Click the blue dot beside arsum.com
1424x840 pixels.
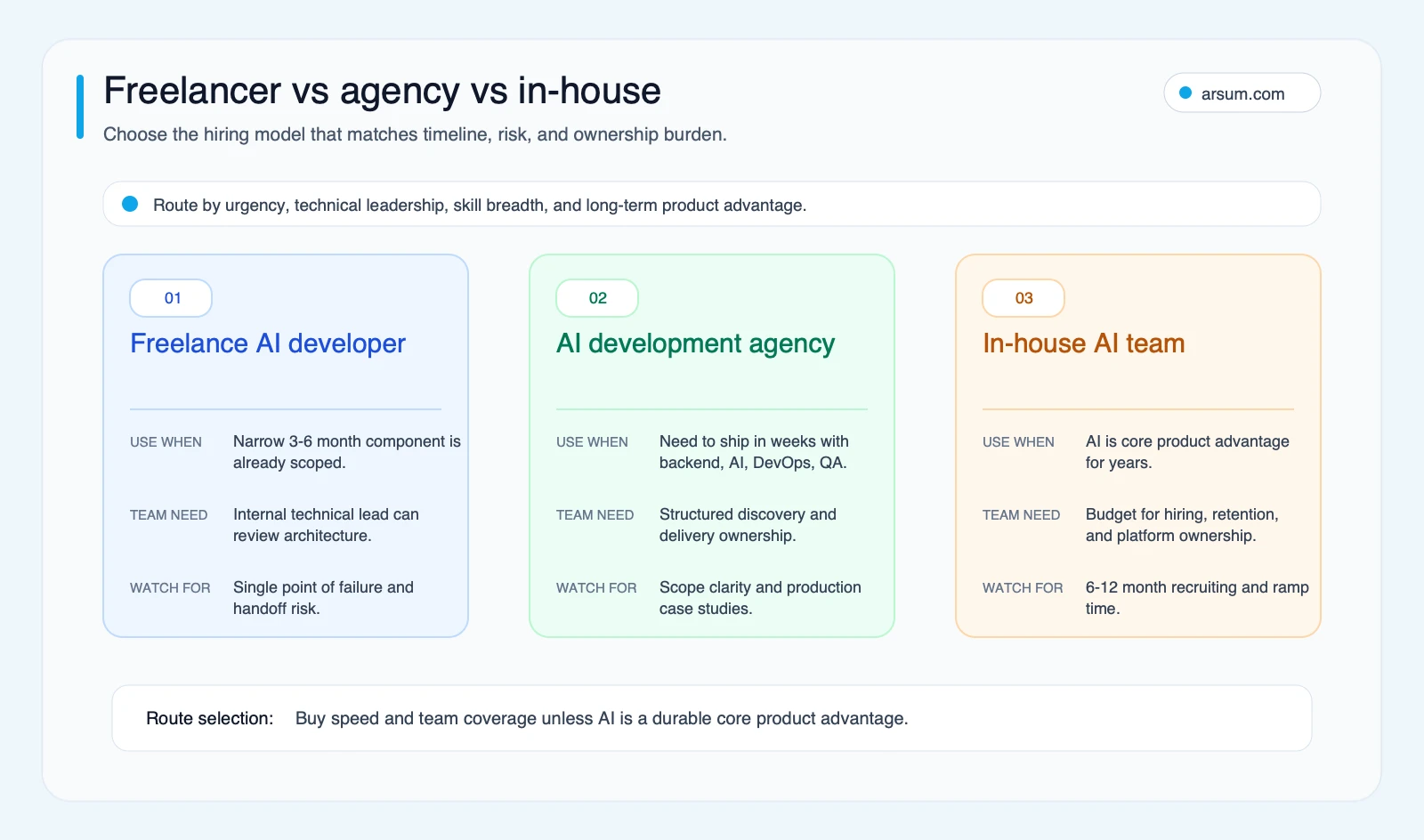(x=1185, y=93)
